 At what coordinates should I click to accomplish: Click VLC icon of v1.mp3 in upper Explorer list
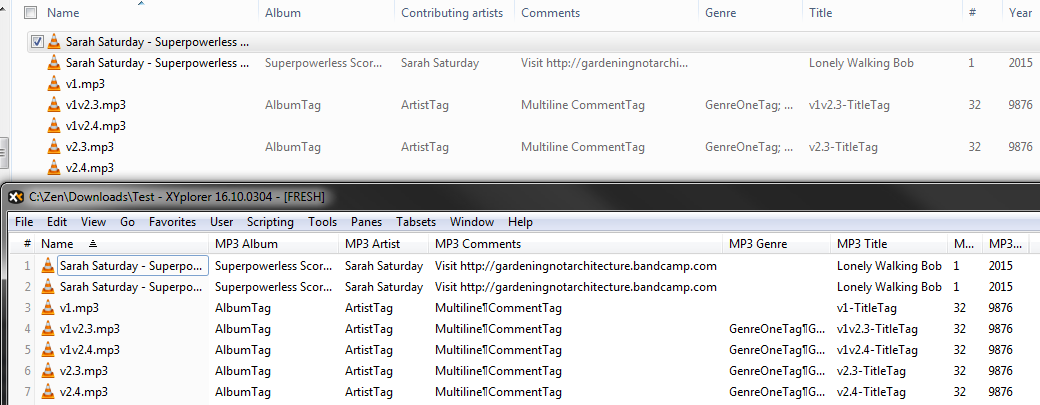(x=54, y=84)
